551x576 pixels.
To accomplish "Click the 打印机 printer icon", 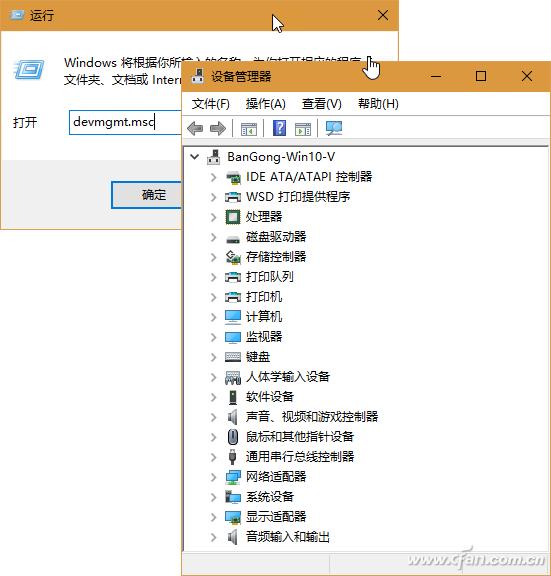I will tap(233, 297).
